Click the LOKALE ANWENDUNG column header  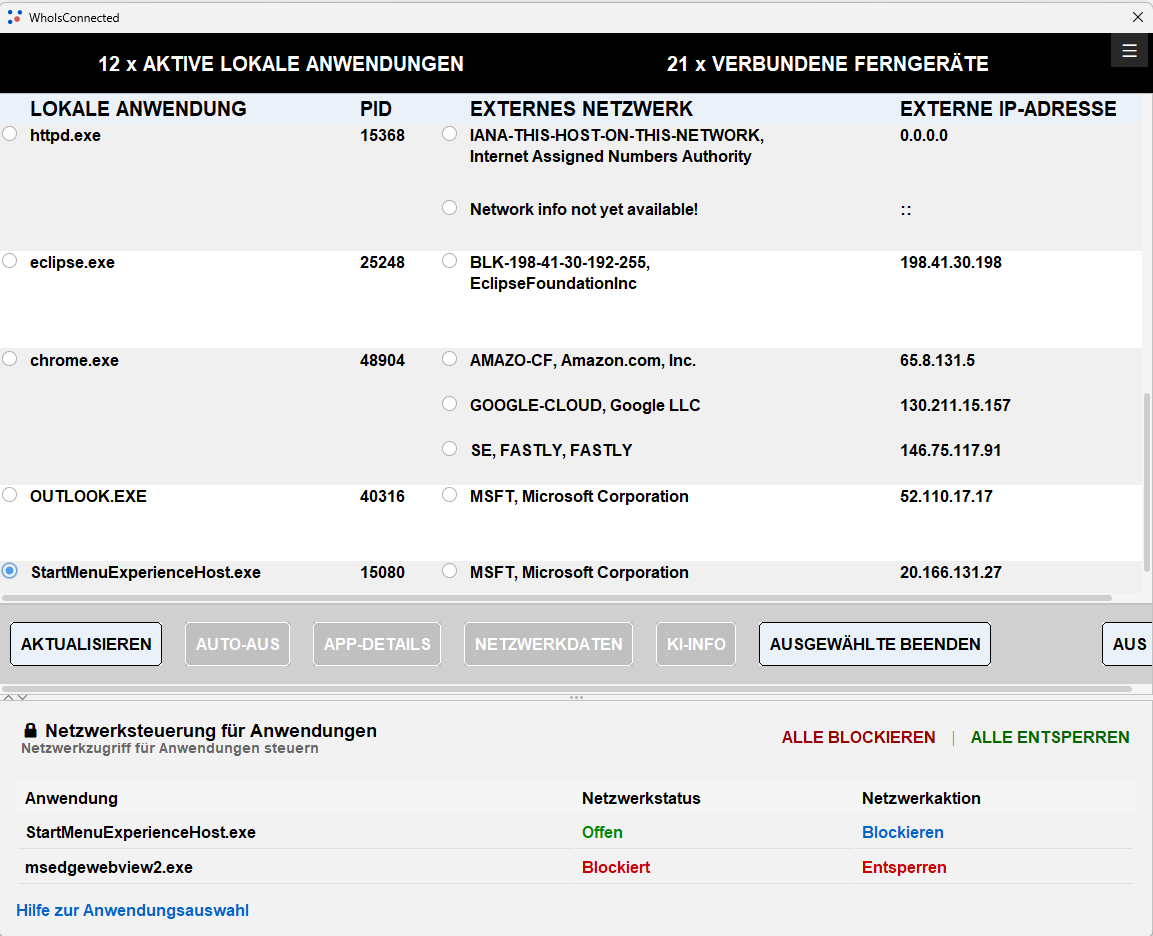pyautogui.click(x=138, y=109)
